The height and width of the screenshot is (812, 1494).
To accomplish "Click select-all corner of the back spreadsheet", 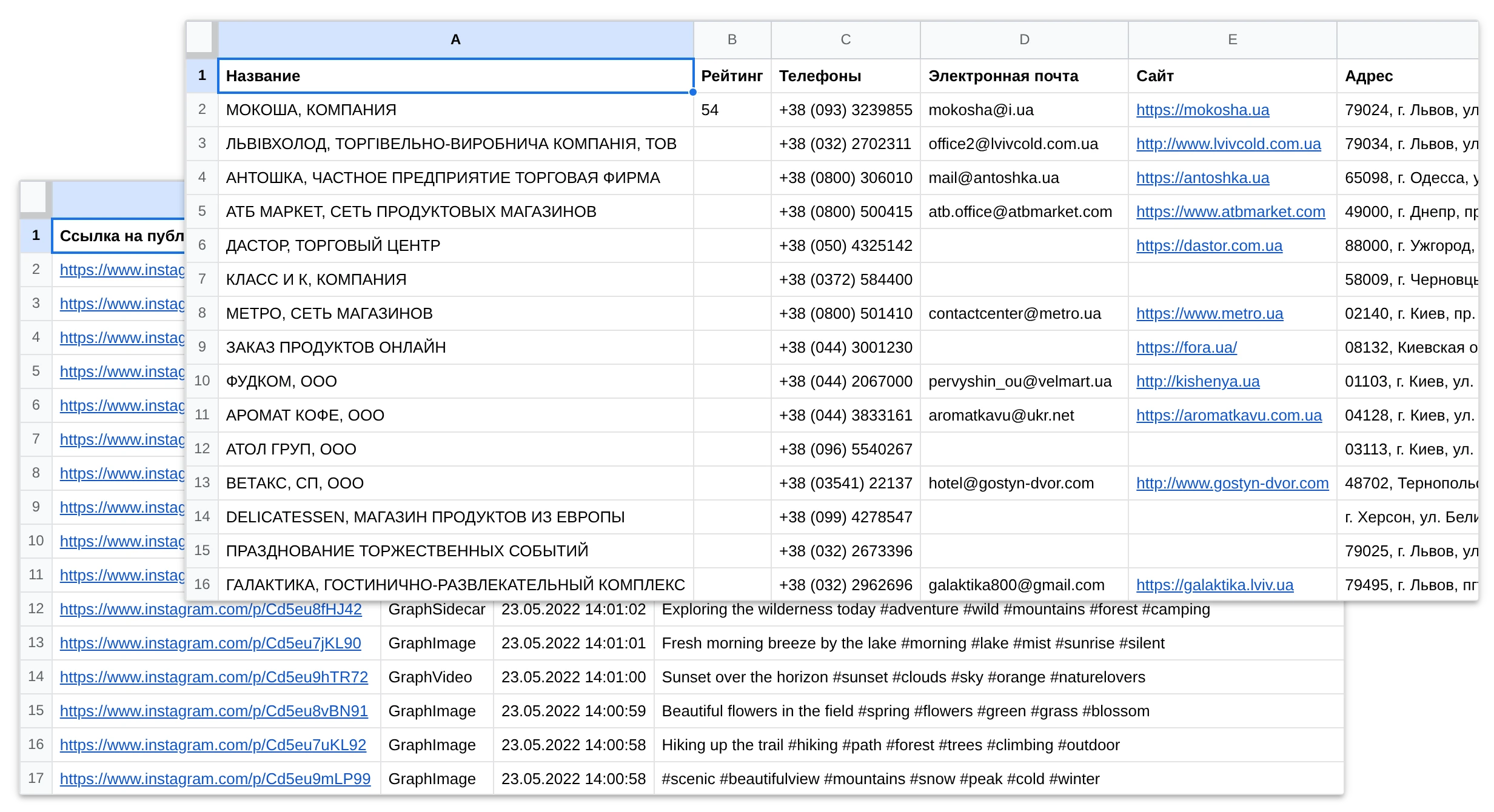I will [36, 199].
